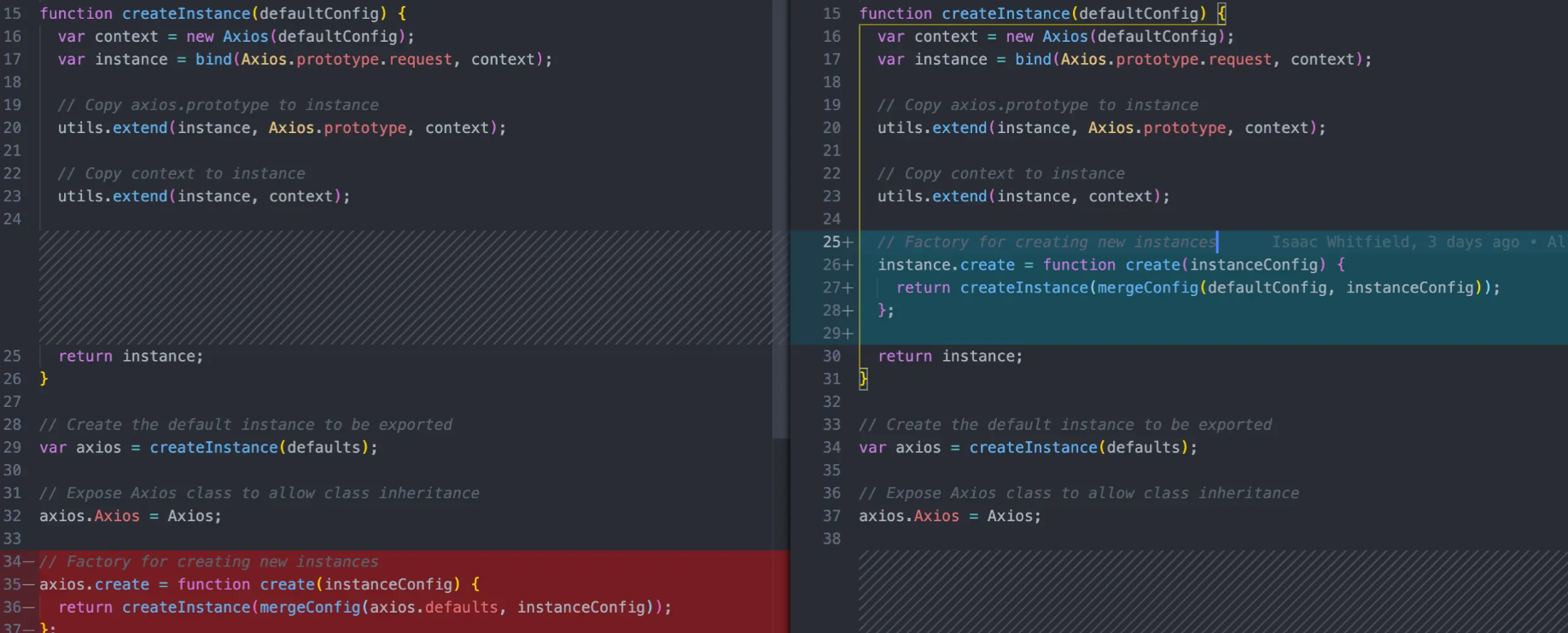
Task: Click removed line marker 35— in left gutter
Action: 18,584
